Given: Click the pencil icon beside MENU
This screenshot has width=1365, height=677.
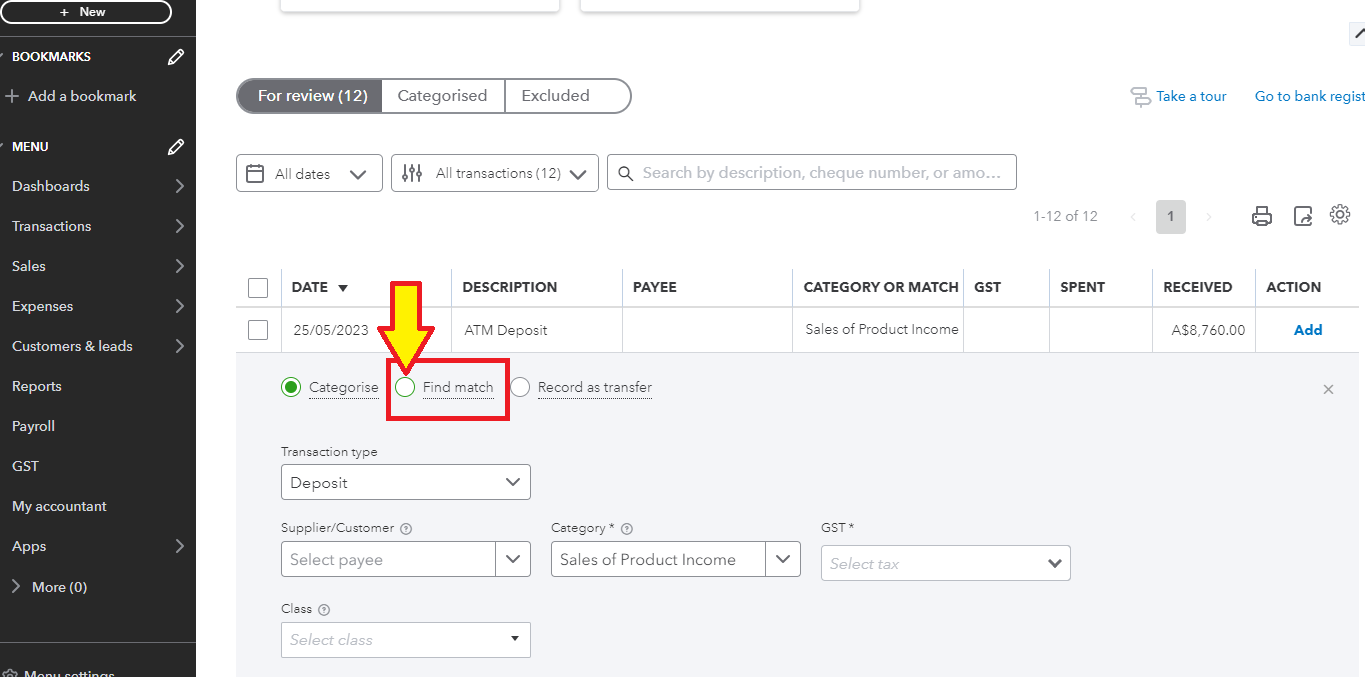Looking at the screenshot, I should pyautogui.click(x=176, y=147).
